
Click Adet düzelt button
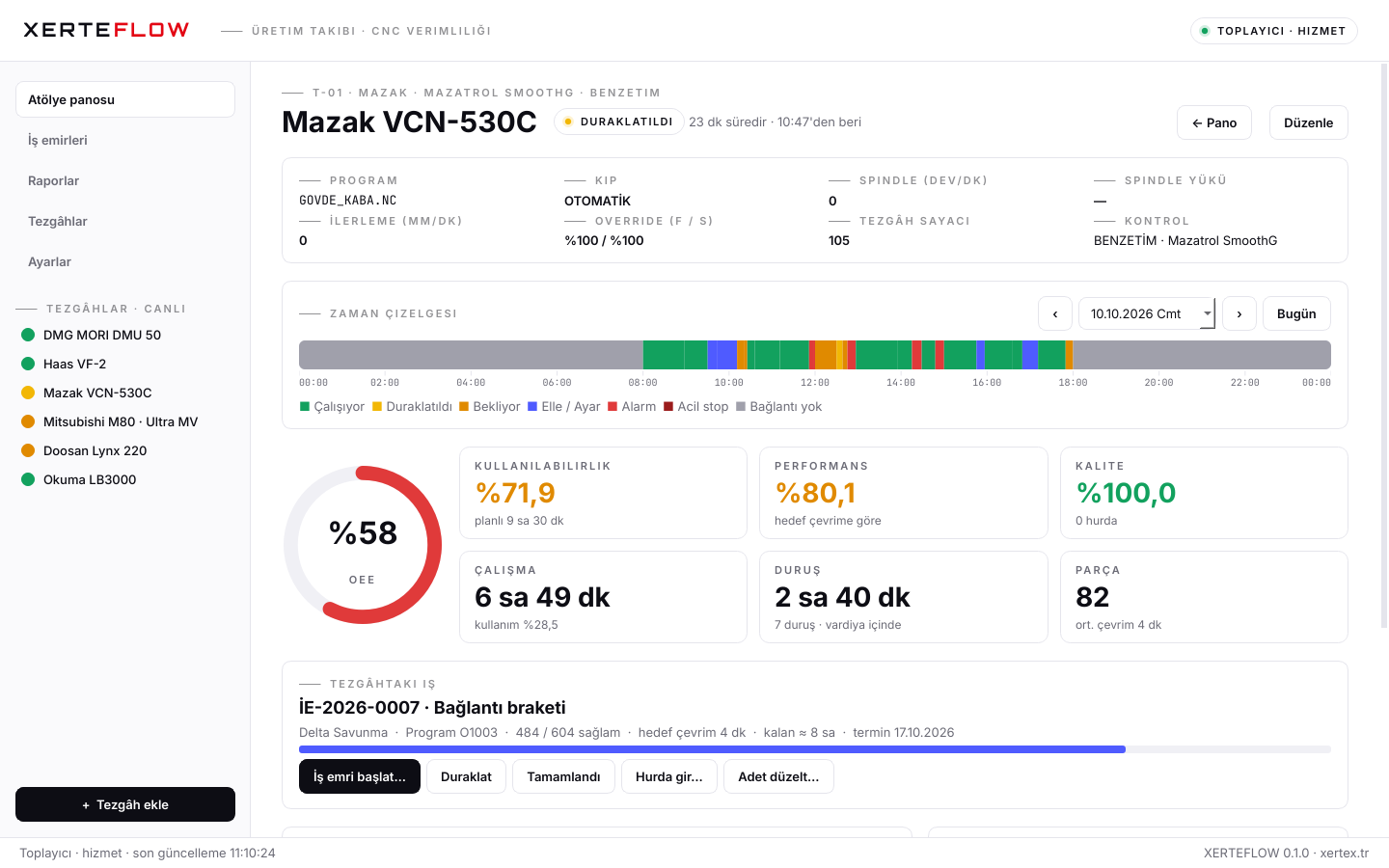click(x=778, y=776)
